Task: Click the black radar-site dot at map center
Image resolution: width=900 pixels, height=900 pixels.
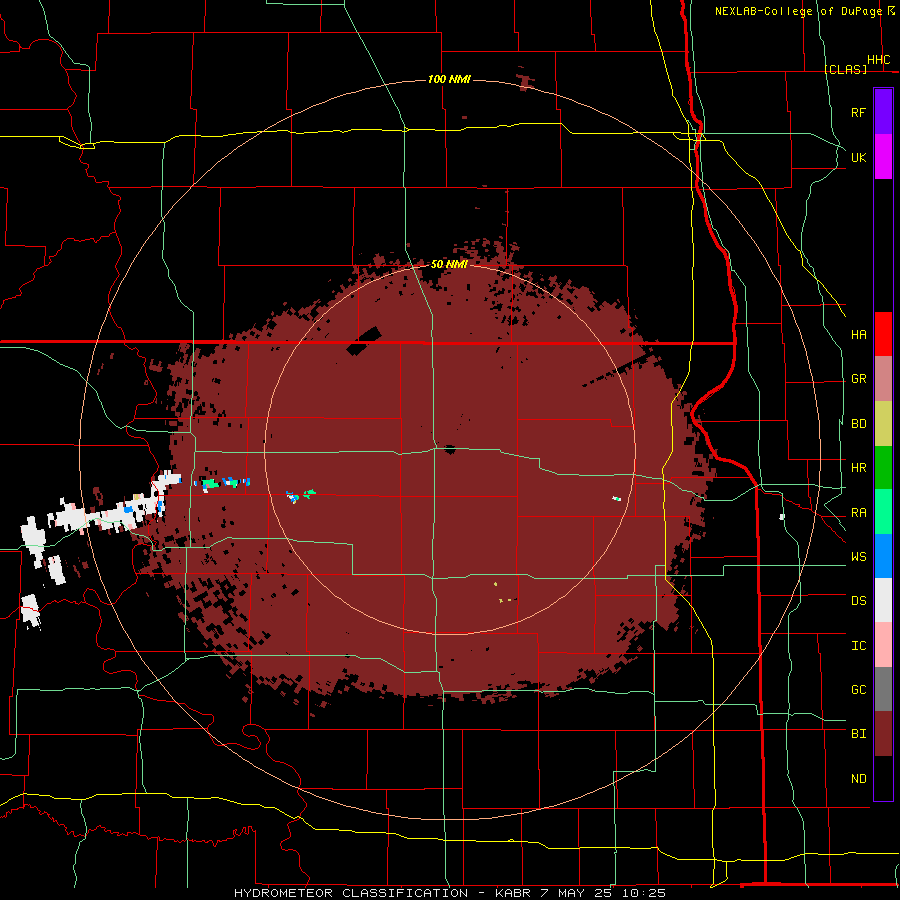Action: (x=450, y=449)
